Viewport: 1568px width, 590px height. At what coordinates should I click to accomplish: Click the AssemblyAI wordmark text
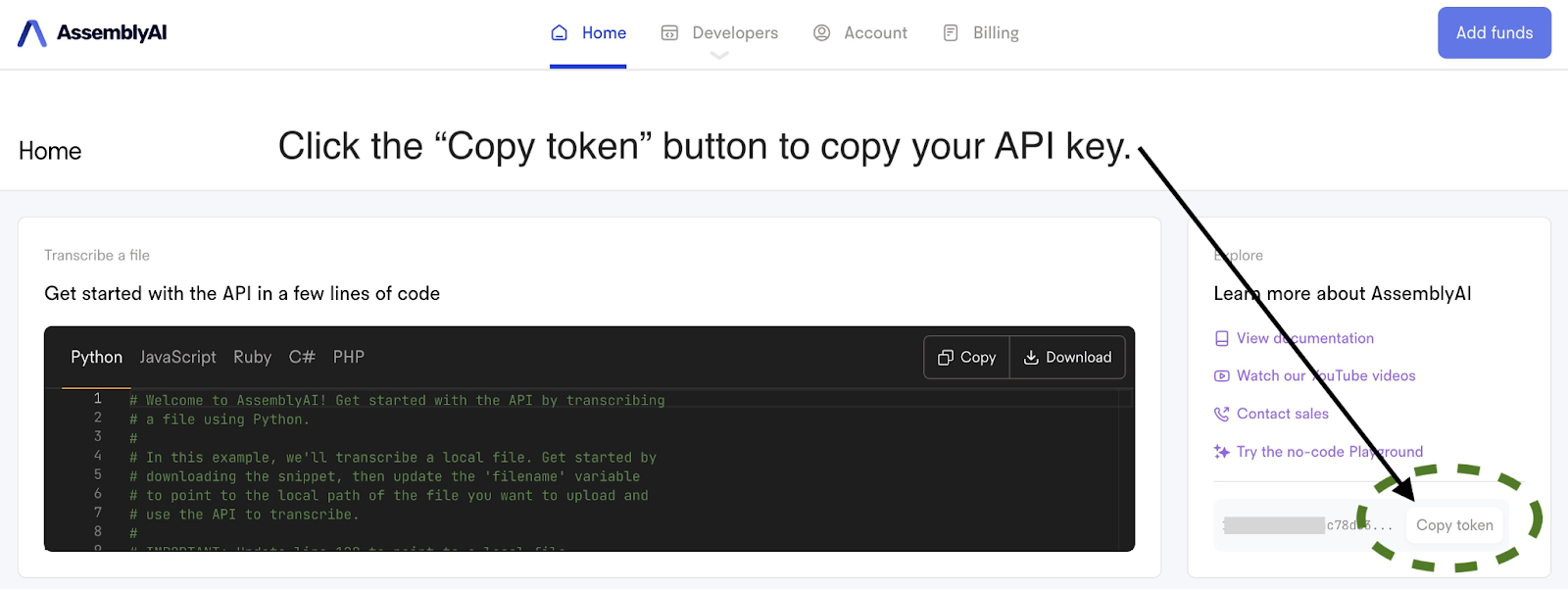(112, 33)
